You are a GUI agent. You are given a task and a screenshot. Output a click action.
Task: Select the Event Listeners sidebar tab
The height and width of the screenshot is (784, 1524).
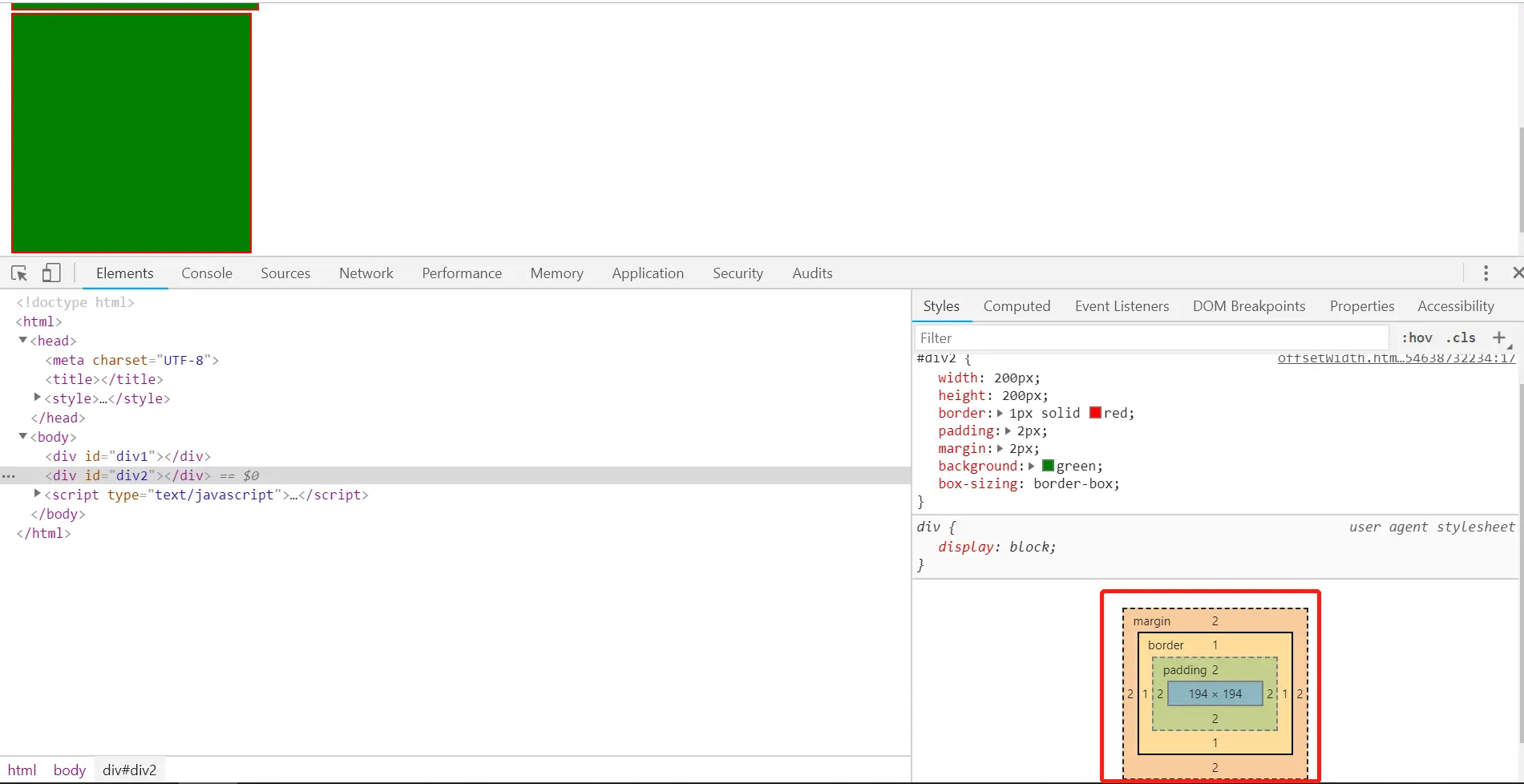[x=1122, y=306]
